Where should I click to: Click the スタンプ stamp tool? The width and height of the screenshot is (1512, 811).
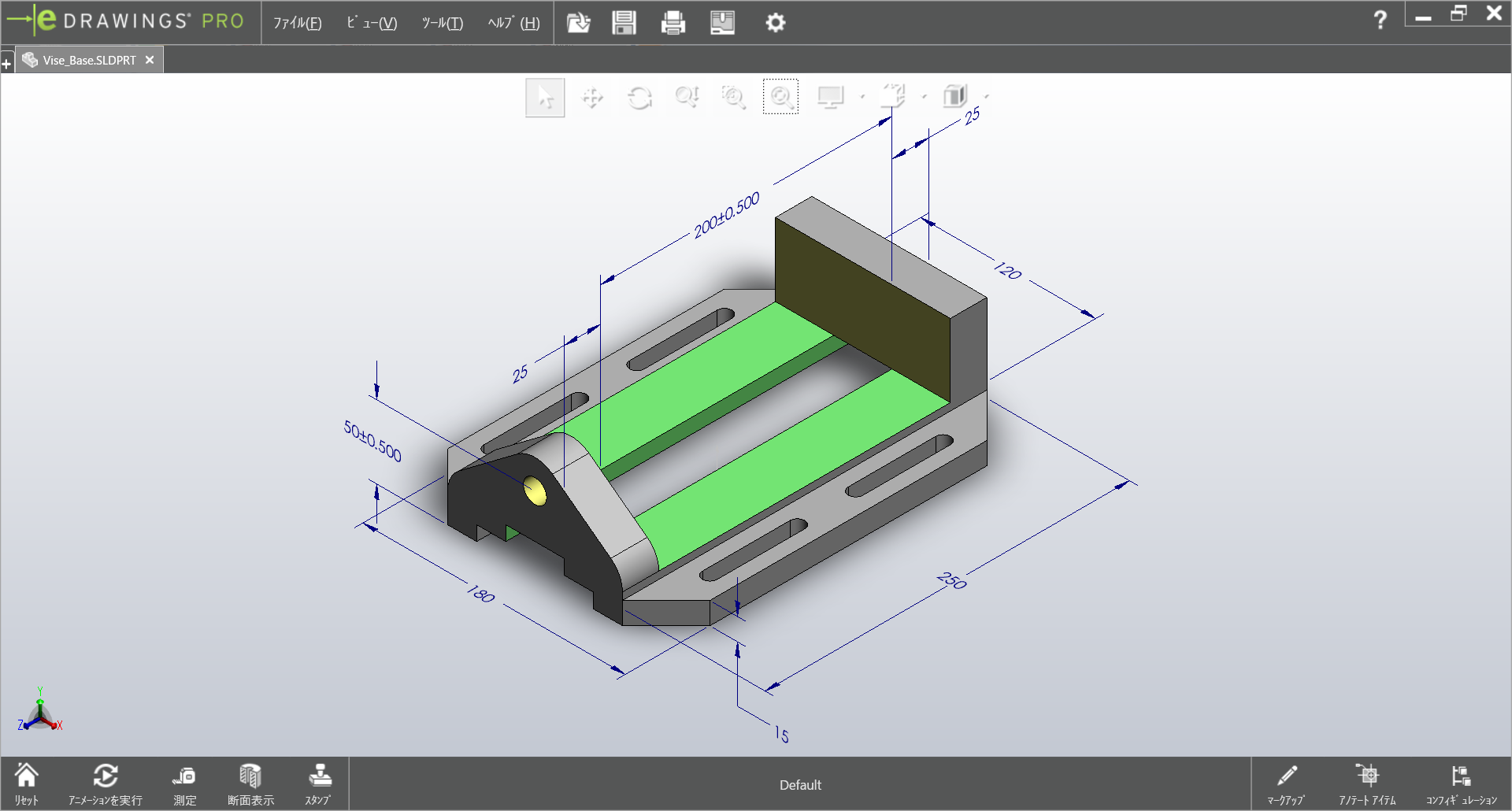pos(318,782)
